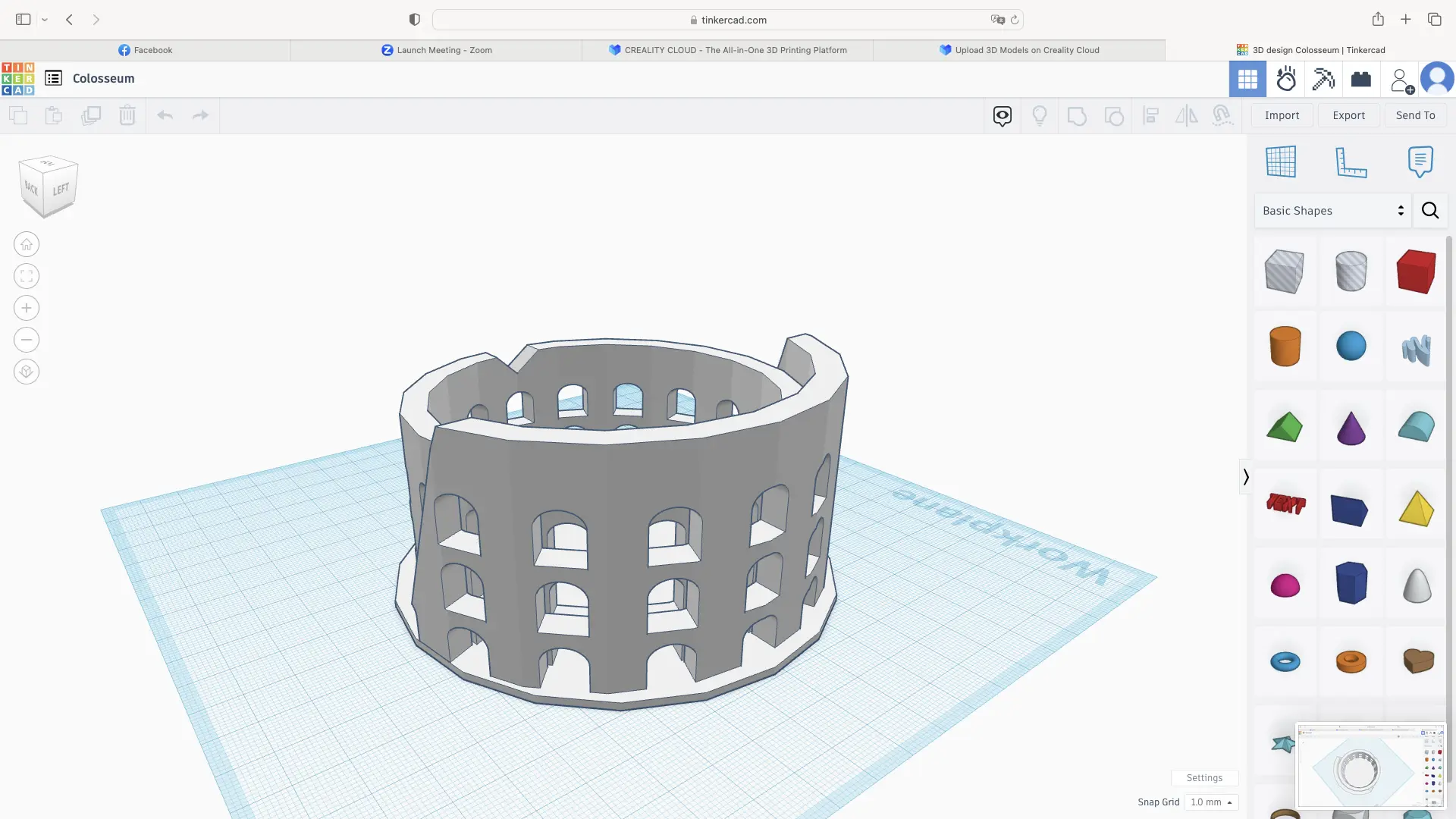Select the teal Round Roof shape
1456x819 pixels.
tap(1416, 427)
